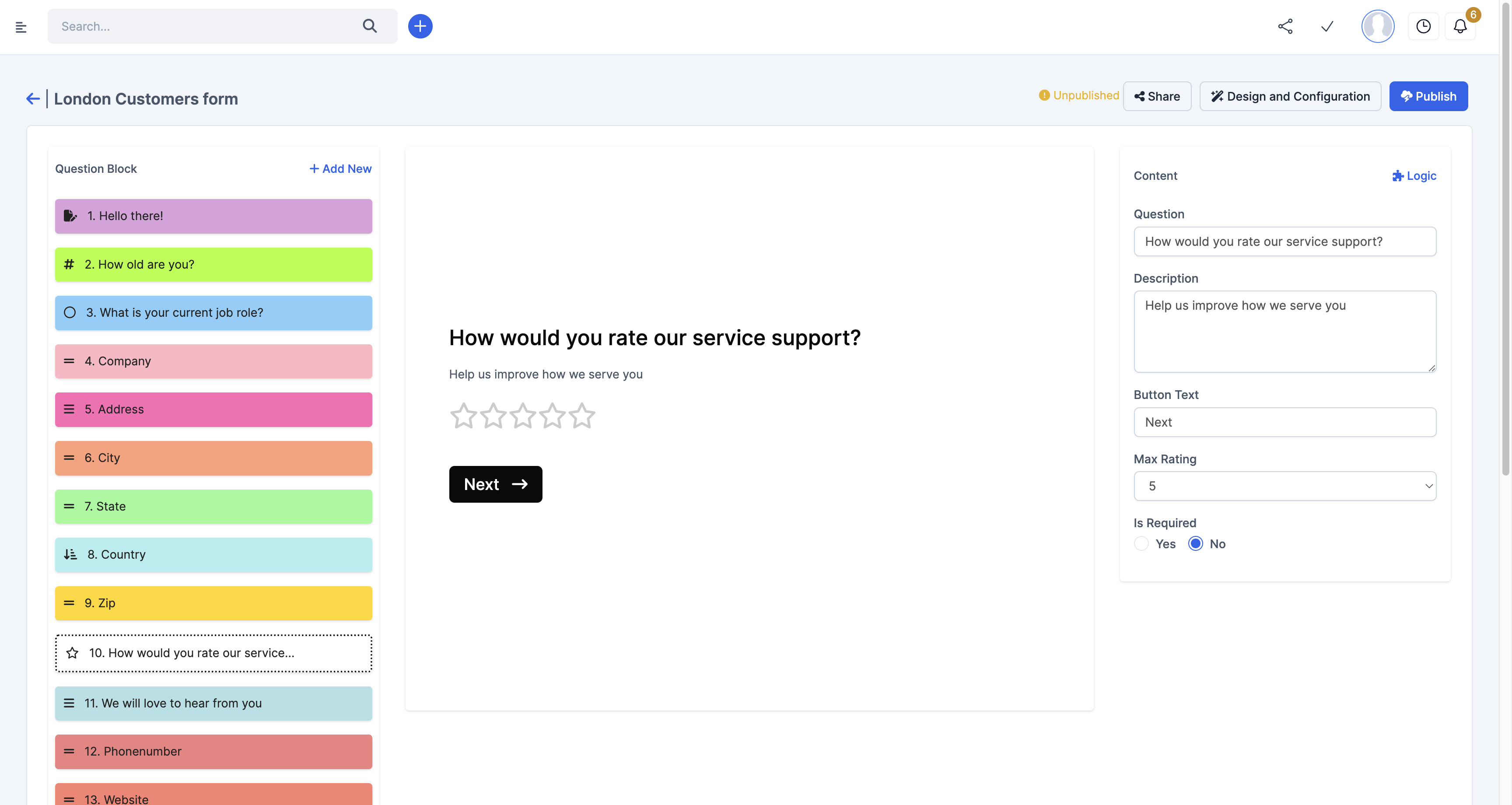Click the share nodes icon in header
Viewport: 1512px width, 805px height.
1285,26
